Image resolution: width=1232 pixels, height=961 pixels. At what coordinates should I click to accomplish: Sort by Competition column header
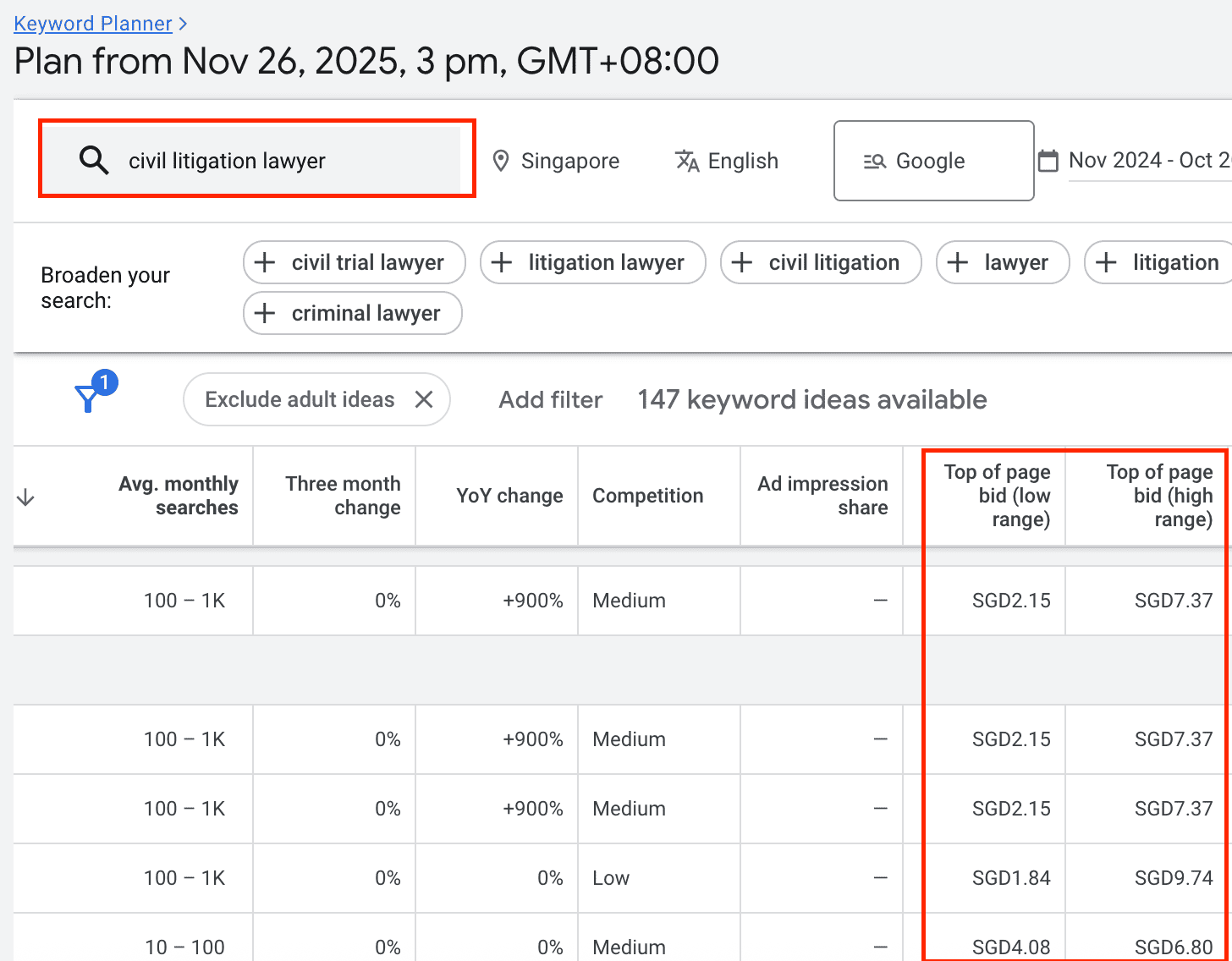(x=647, y=496)
